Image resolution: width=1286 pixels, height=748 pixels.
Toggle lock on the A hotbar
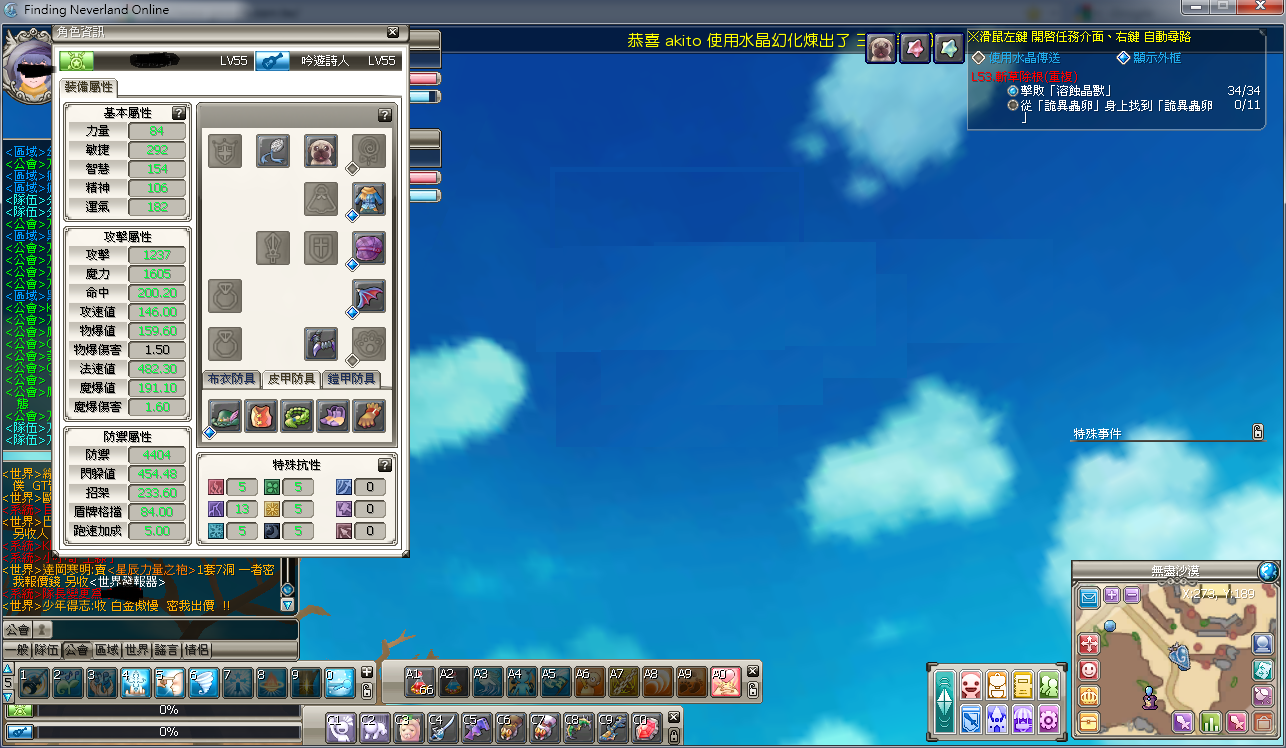[x=753, y=690]
